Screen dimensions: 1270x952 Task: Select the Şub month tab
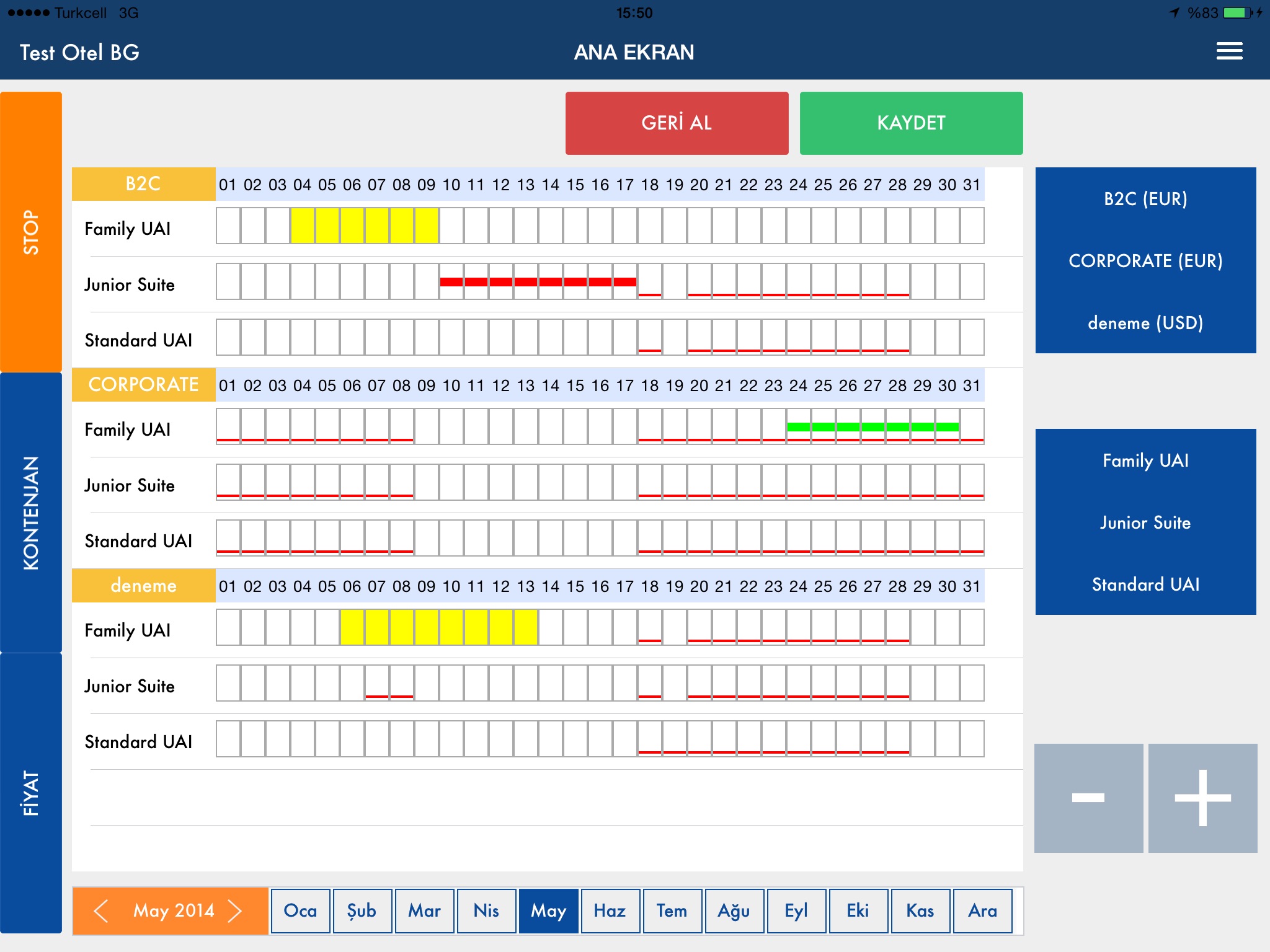(x=362, y=911)
